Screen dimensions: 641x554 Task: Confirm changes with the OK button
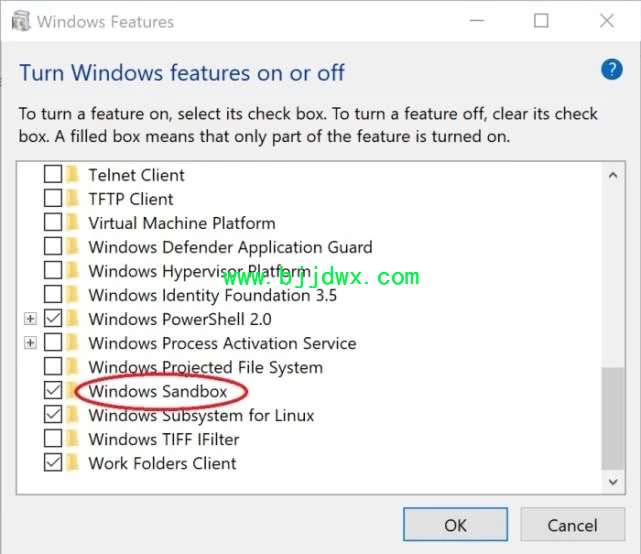(x=455, y=525)
